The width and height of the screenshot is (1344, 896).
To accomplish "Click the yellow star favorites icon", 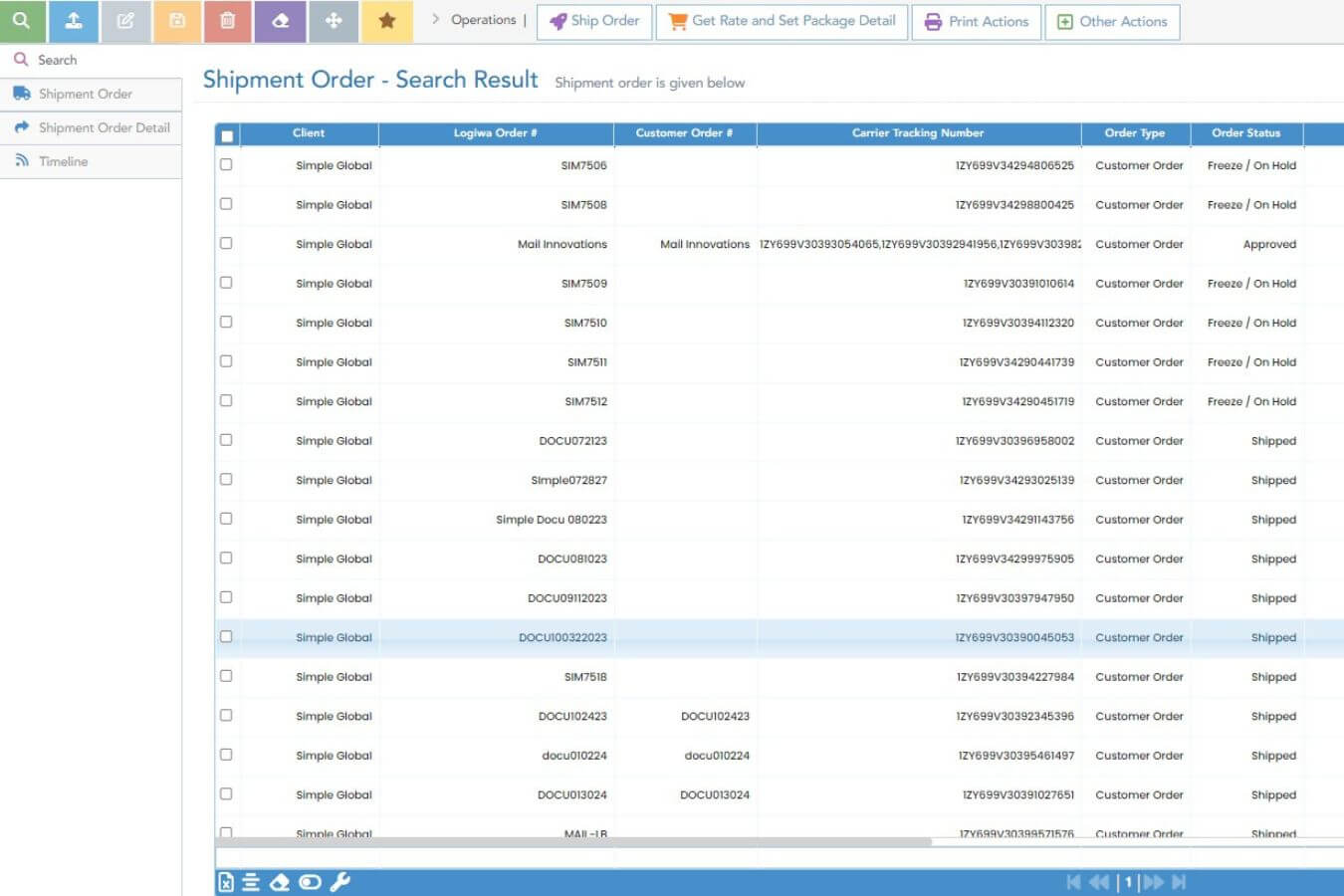I will [x=387, y=21].
